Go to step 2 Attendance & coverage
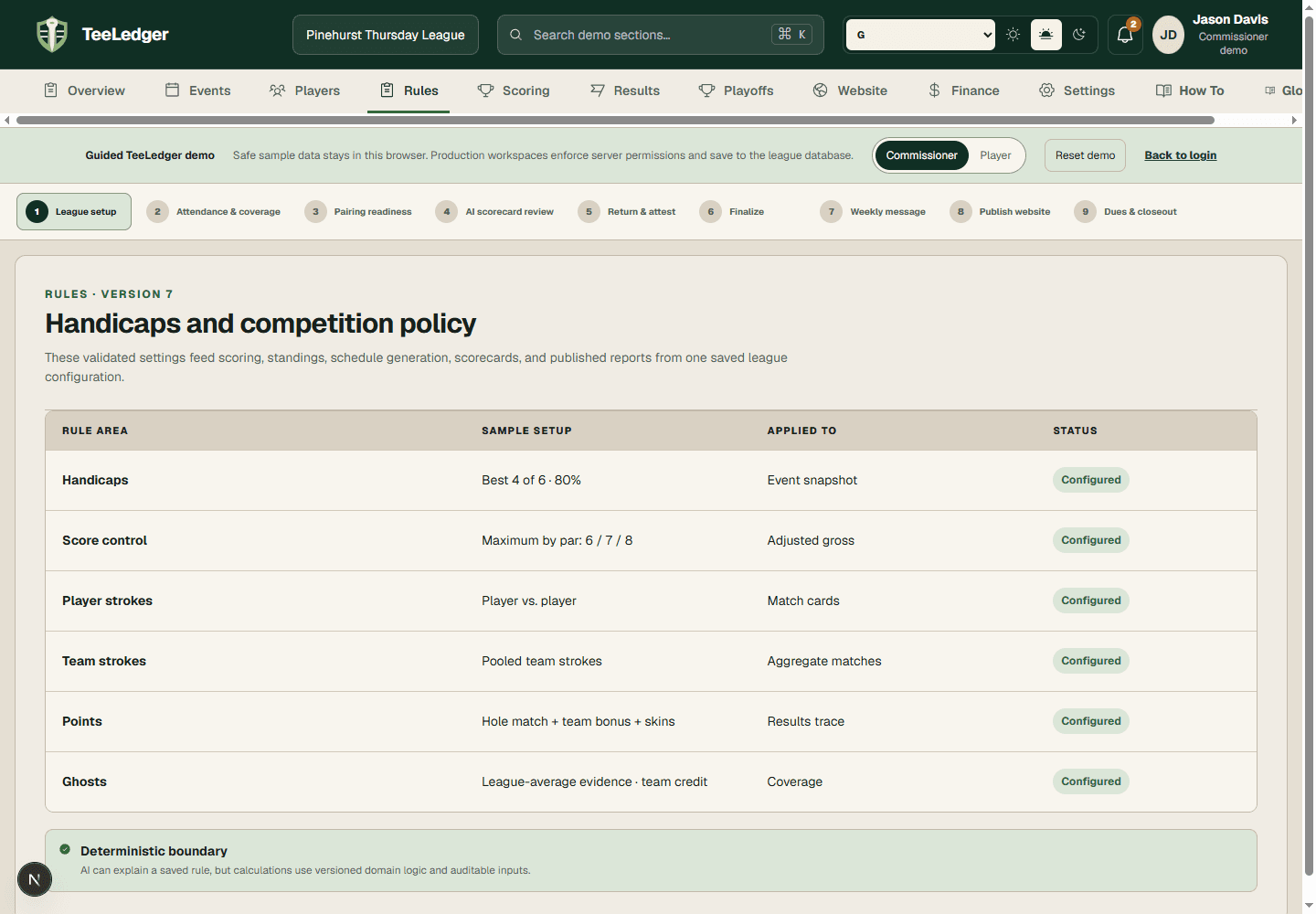Viewport: 1316px width, 914px height. click(x=214, y=211)
